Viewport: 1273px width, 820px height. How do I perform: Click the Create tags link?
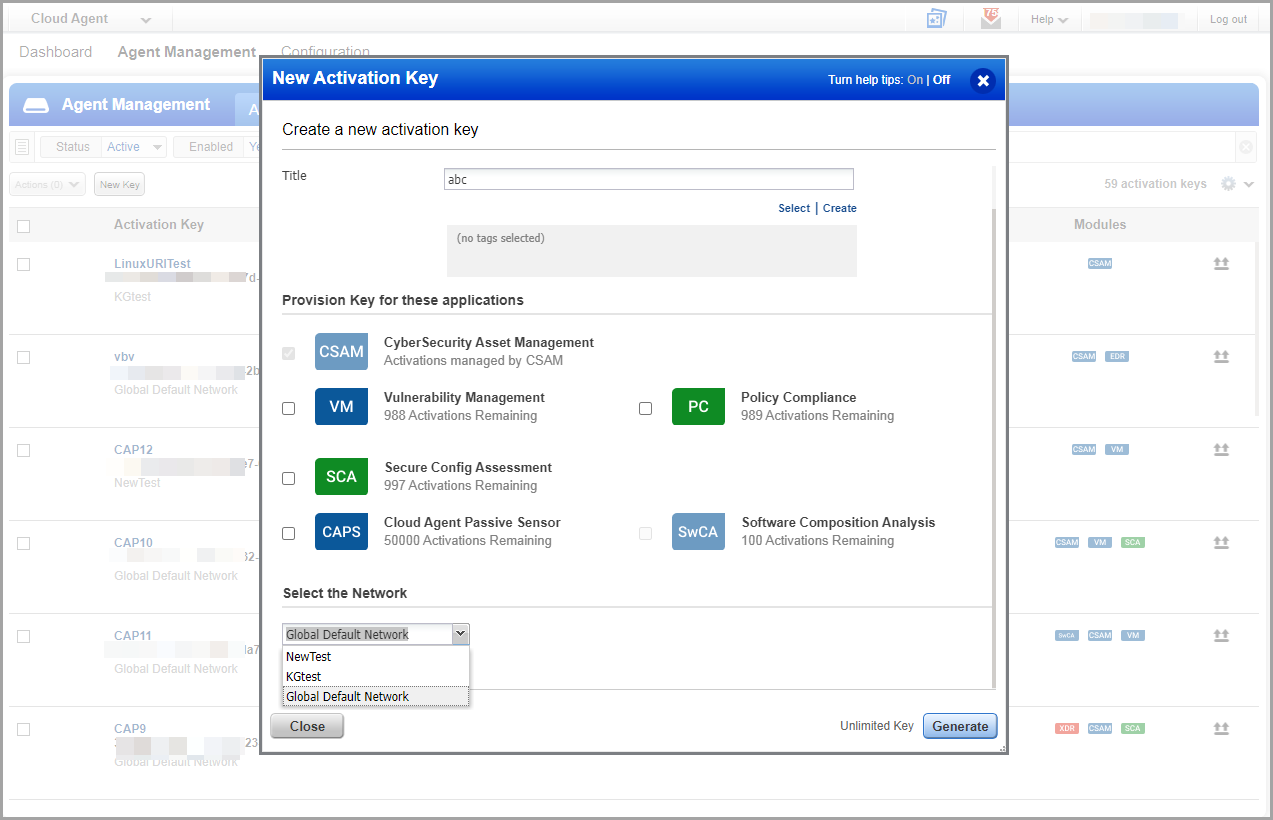tap(839, 208)
